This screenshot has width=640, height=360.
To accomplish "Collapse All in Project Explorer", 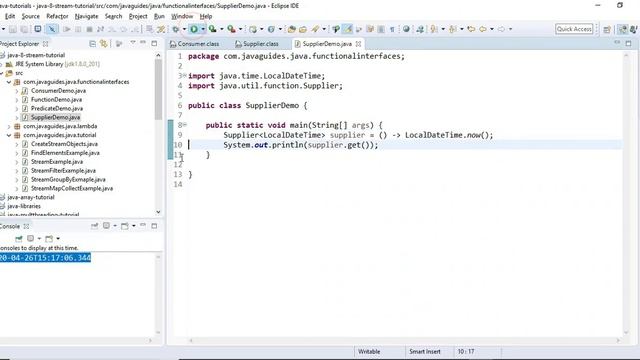I will coord(93,44).
